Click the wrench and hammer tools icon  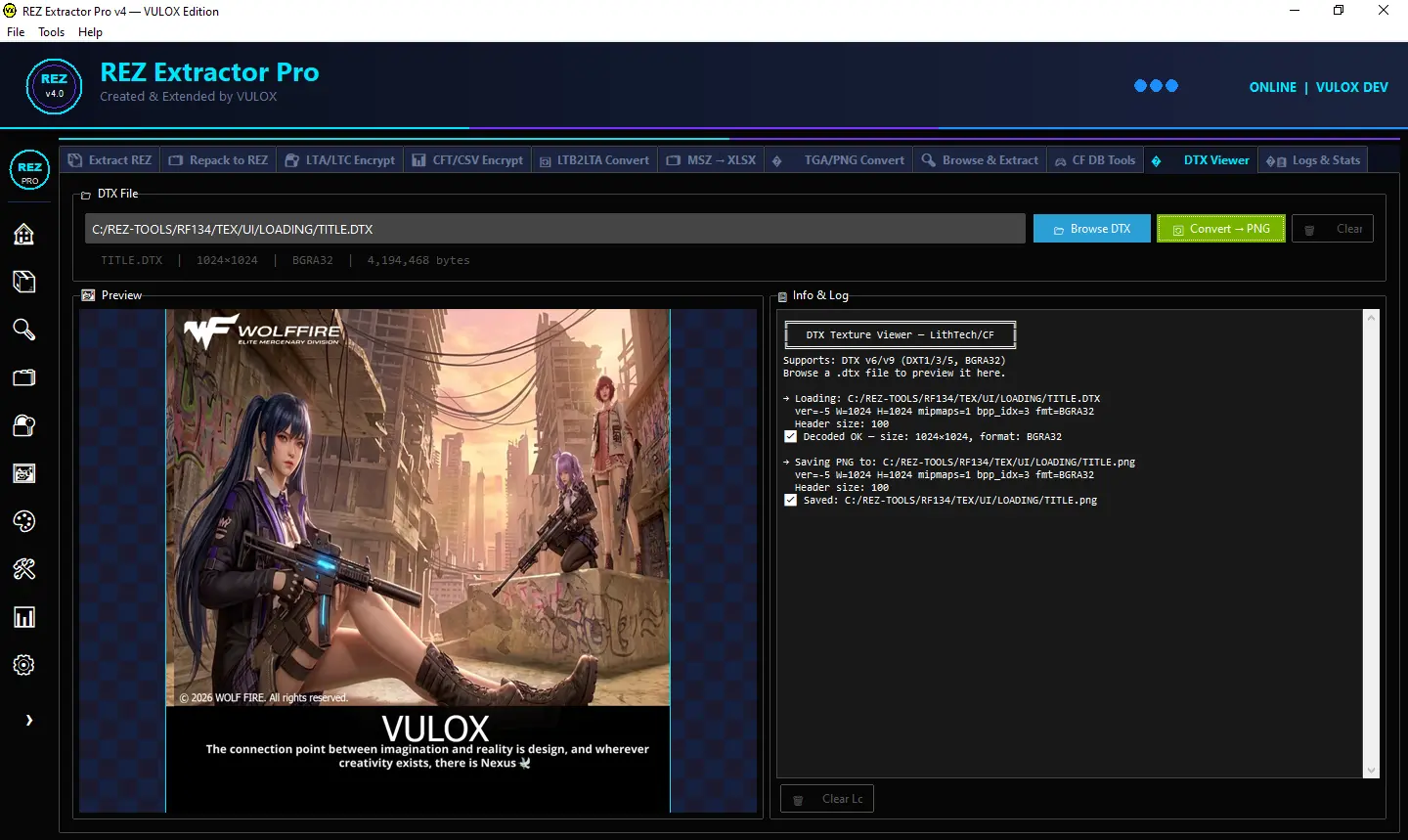[24, 569]
